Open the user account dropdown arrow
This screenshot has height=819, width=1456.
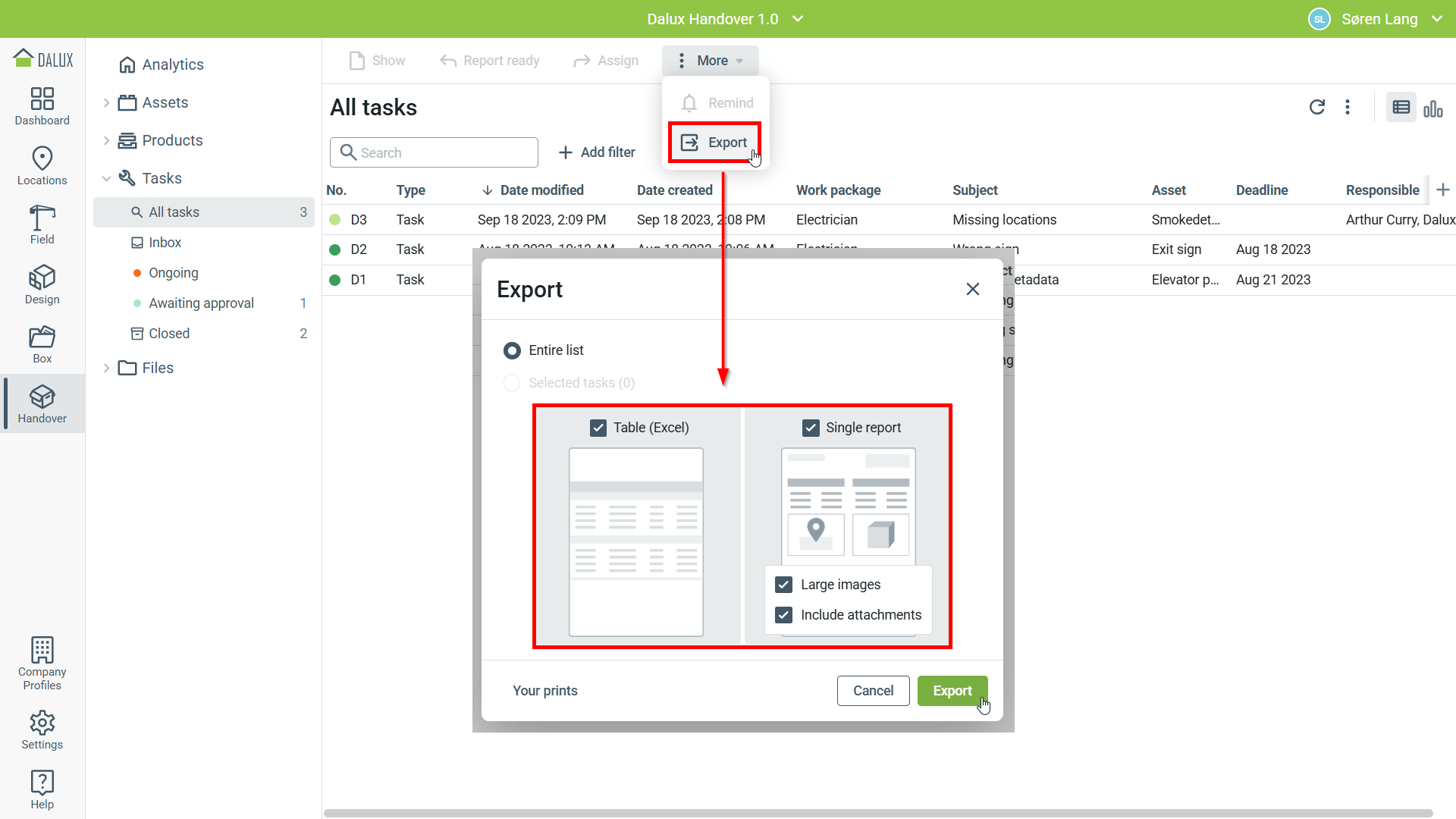[x=1437, y=19]
